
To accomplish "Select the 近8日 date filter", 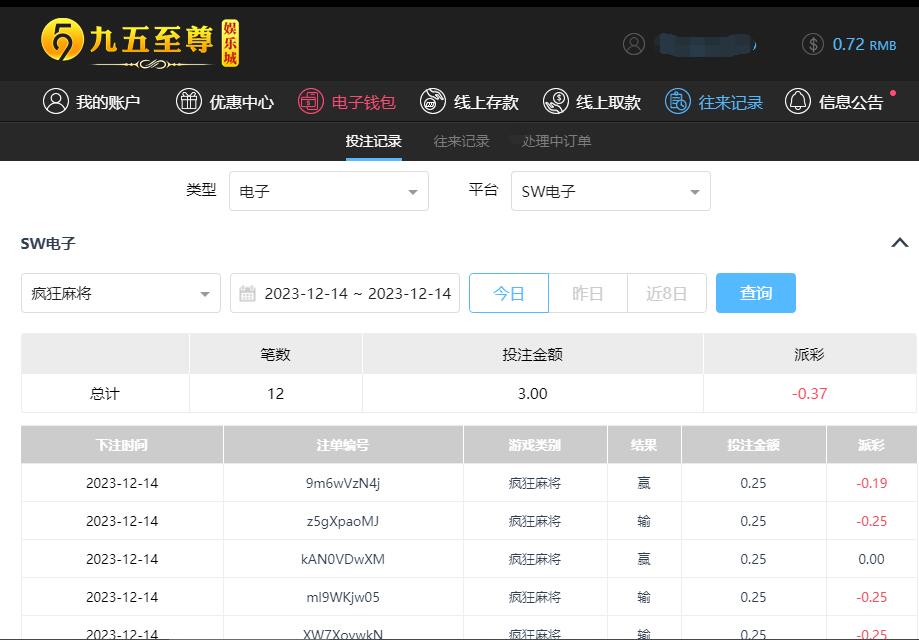I will point(667,293).
